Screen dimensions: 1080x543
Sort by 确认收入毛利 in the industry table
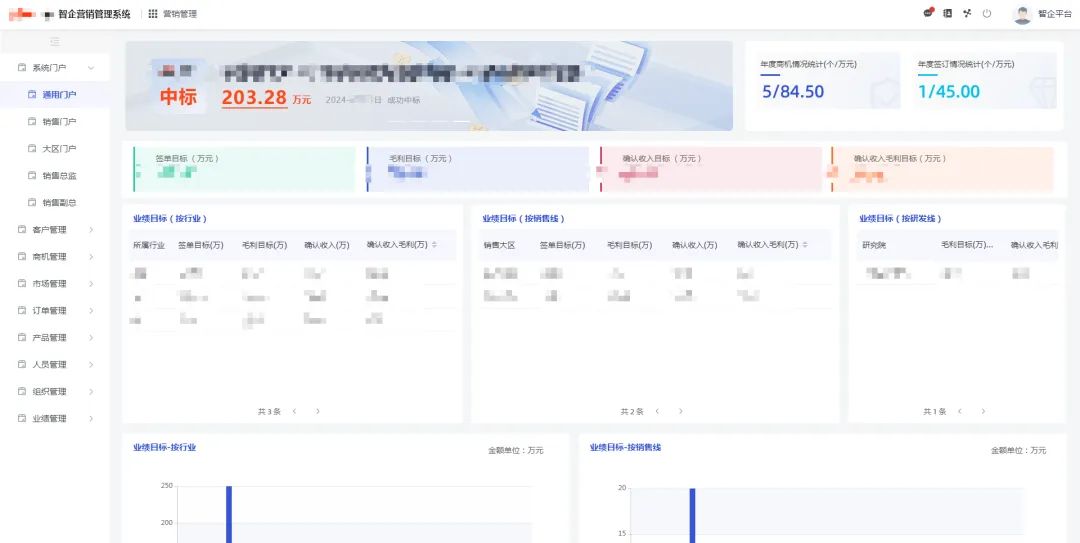click(434, 245)
